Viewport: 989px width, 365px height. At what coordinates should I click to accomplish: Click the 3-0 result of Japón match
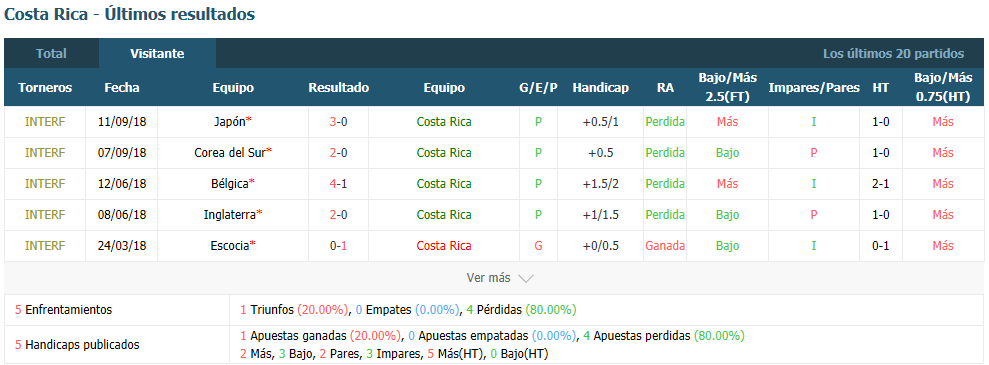(338, 122)
